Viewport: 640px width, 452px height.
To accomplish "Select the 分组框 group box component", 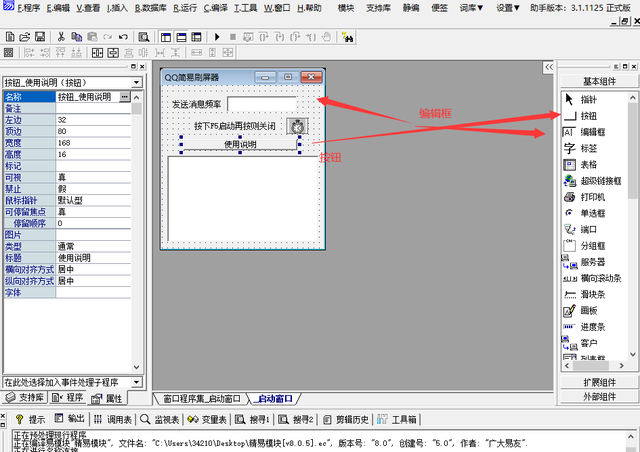I will click(595, 246).
